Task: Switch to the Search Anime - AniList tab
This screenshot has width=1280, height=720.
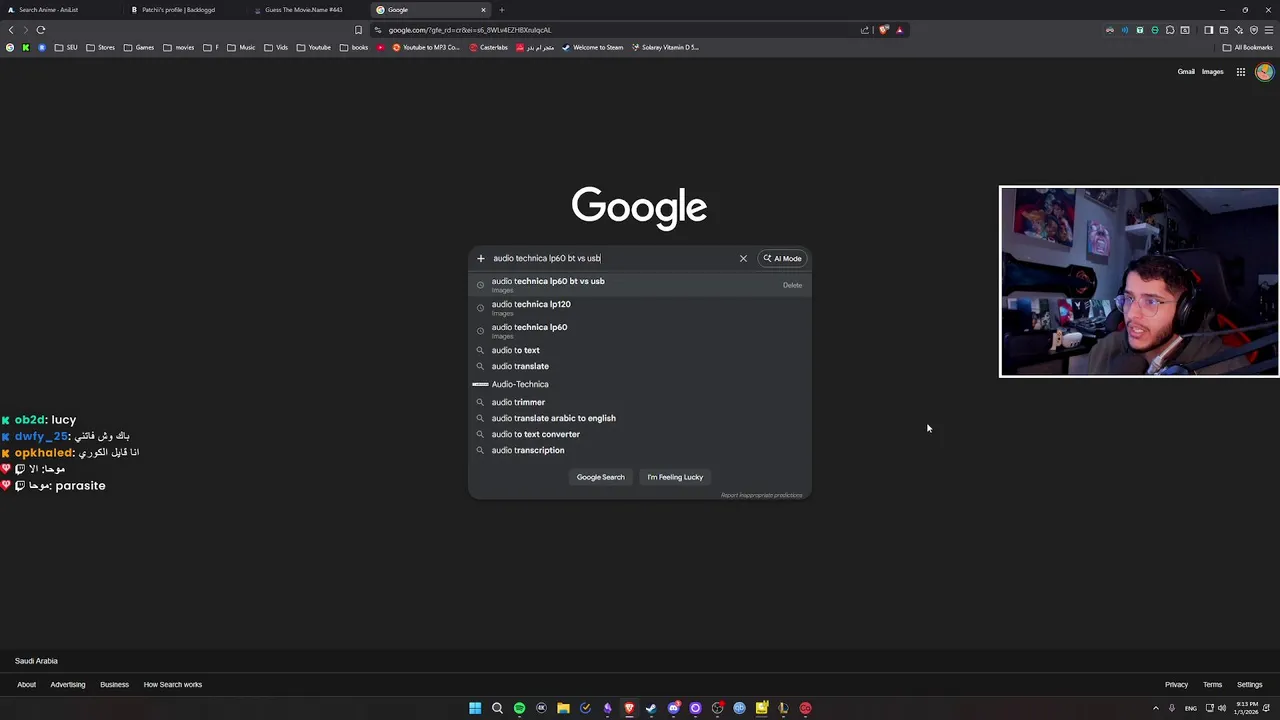Action: 62,10
